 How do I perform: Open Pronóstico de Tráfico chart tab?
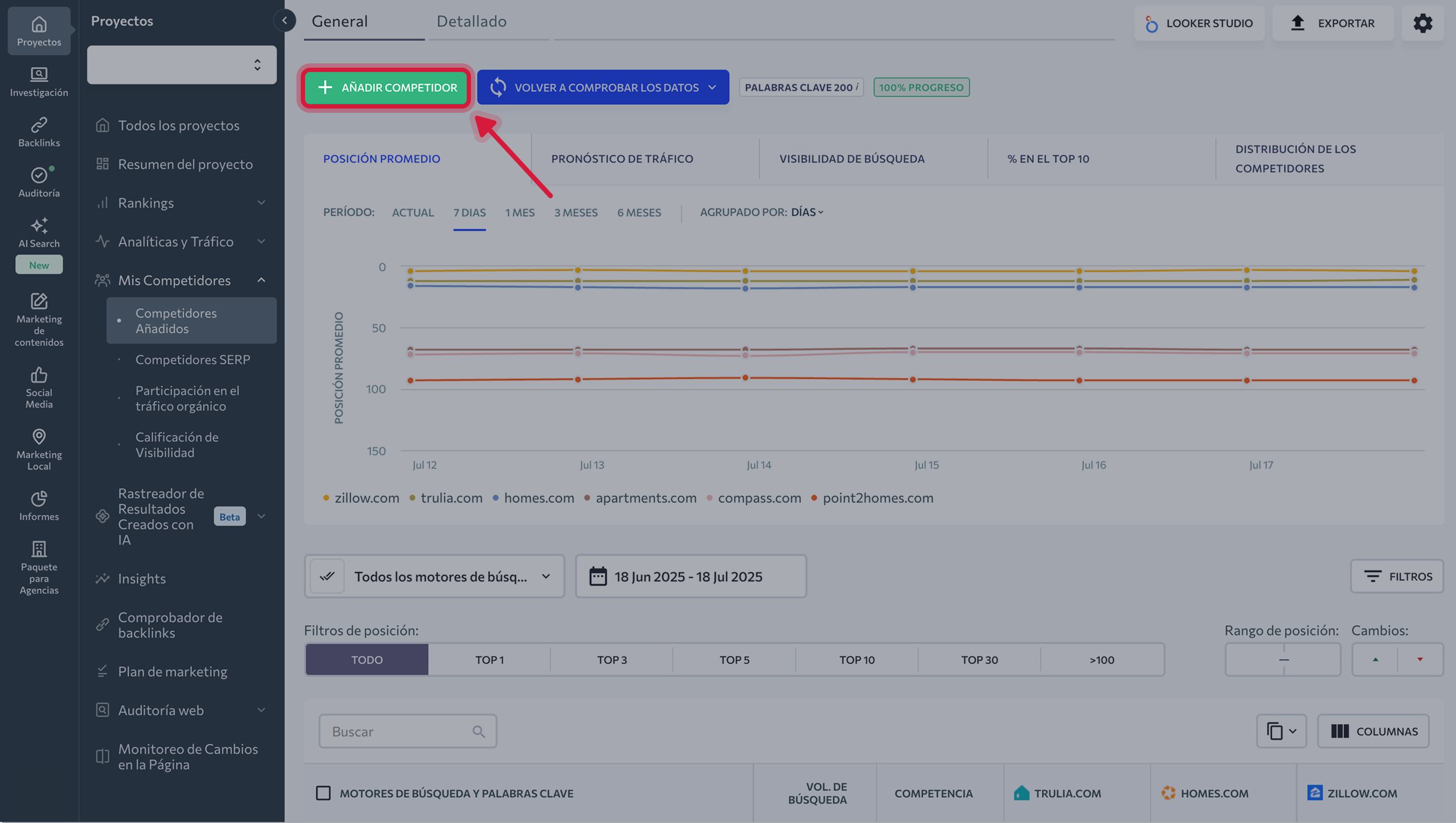pyautogui.click(x=622, y=159)
